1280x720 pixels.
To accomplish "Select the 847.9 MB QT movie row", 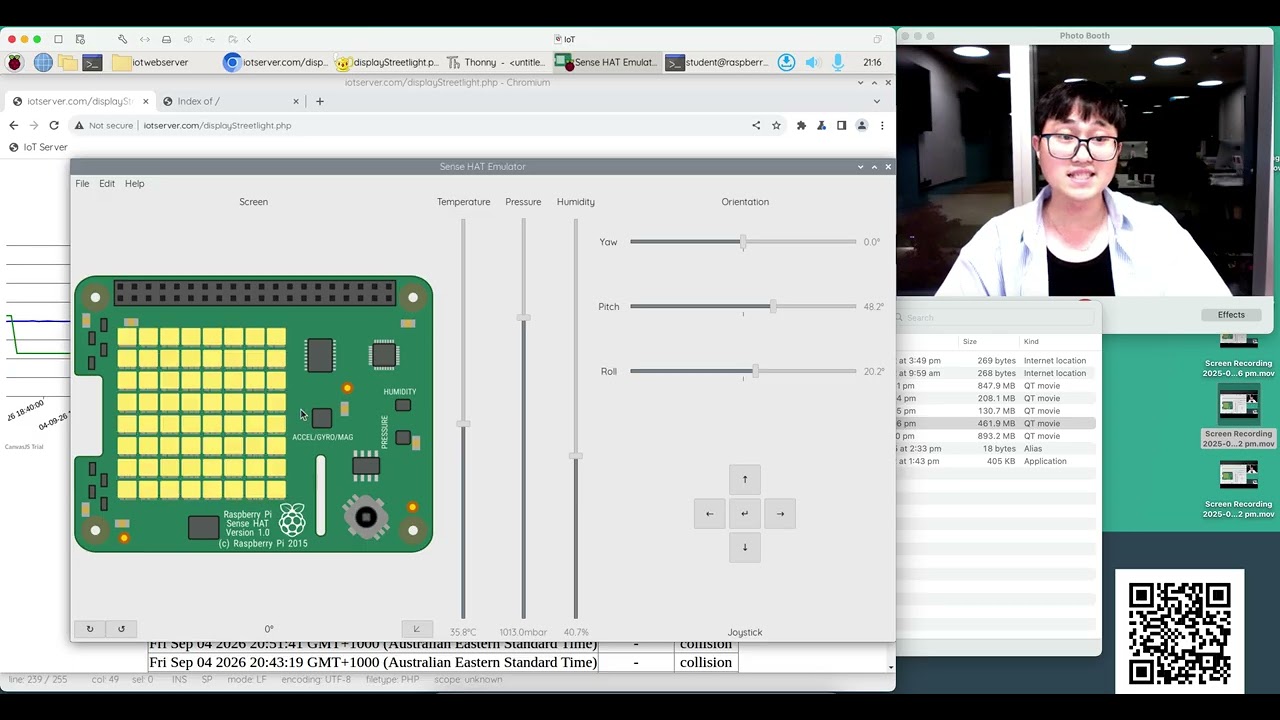I will coord(997,386).
